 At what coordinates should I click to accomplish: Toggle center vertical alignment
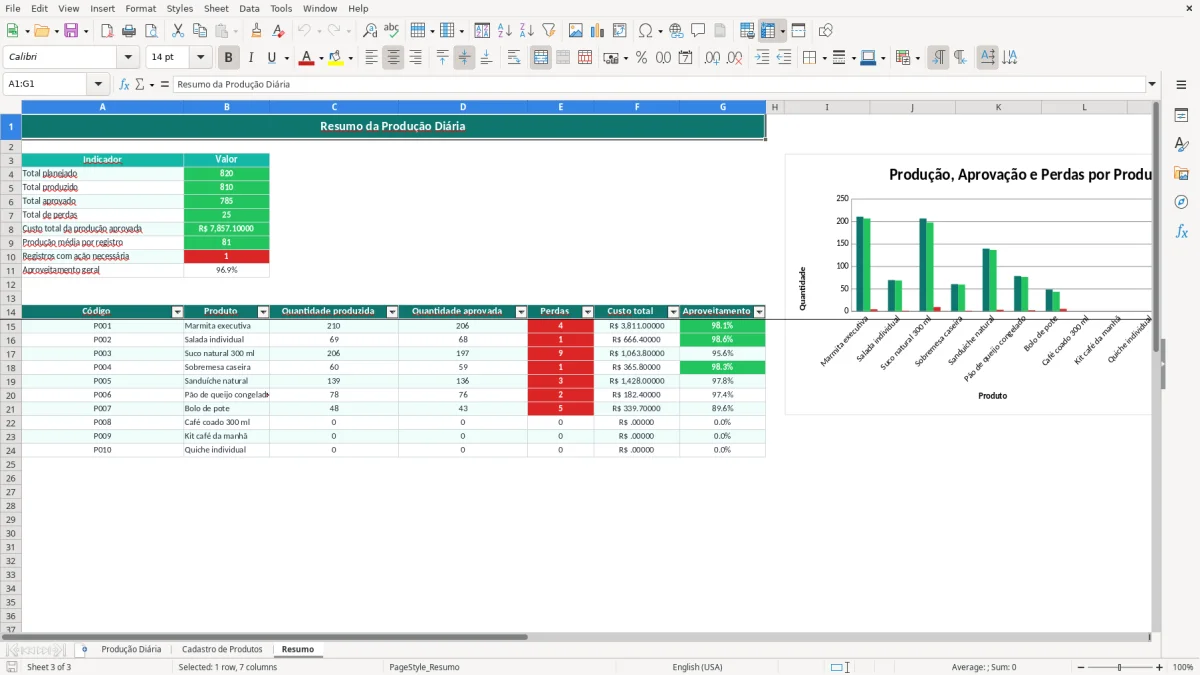coord(464,58)
